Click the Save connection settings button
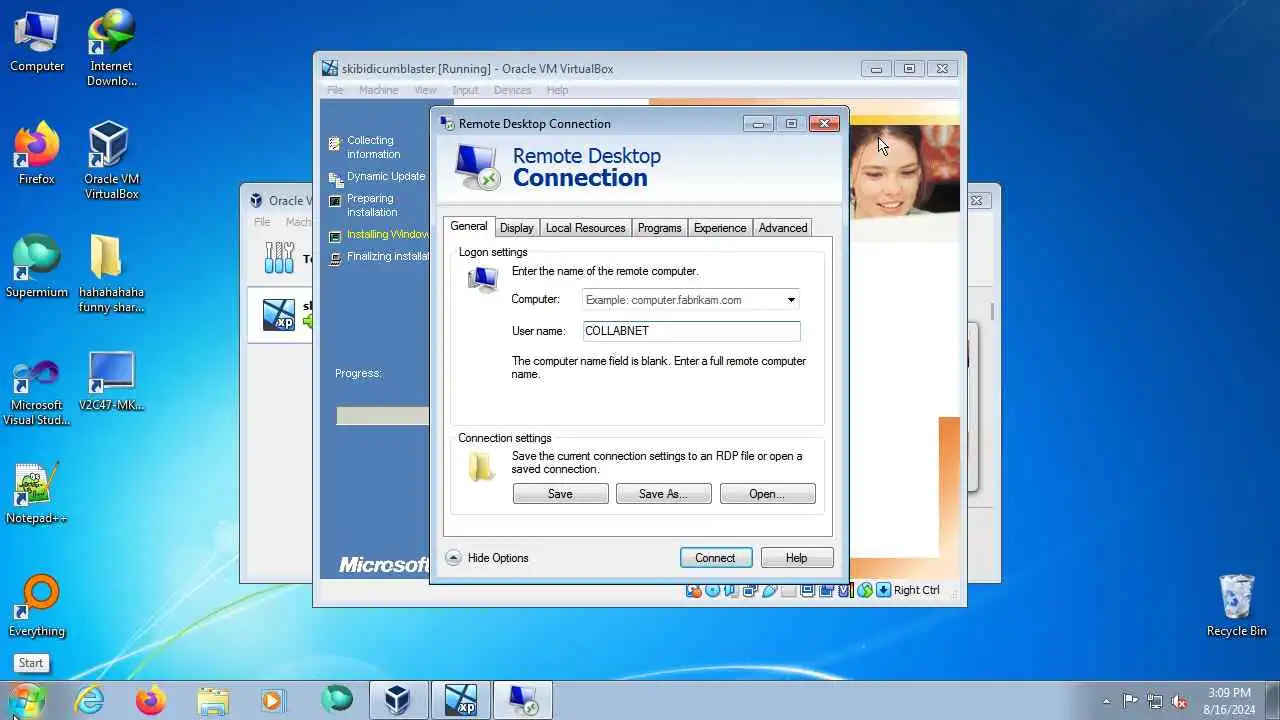Screen dimensions: 1280x720 click(560, 494)
